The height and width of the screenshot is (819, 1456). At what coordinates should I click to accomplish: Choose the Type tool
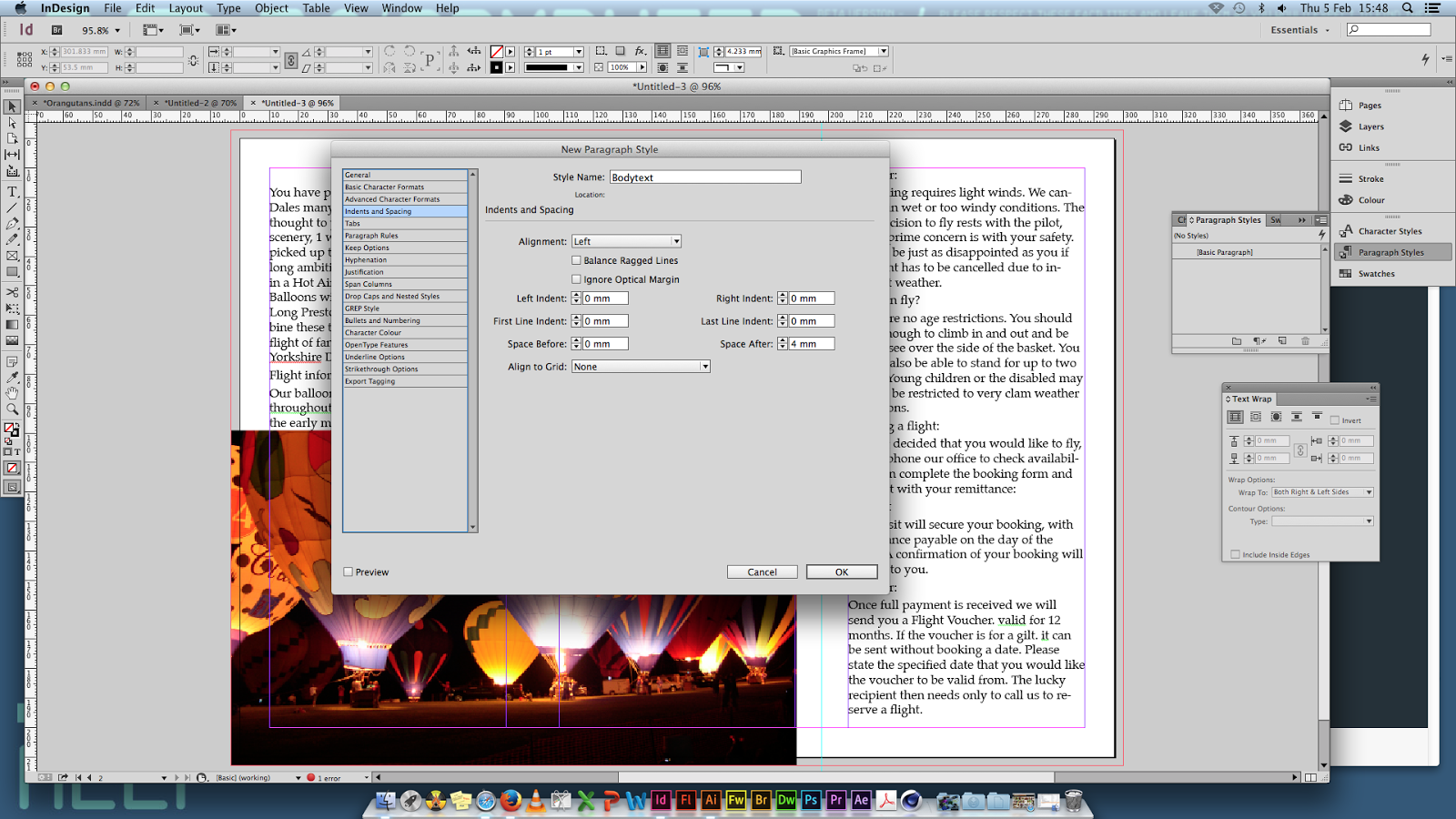pos(12,192)
